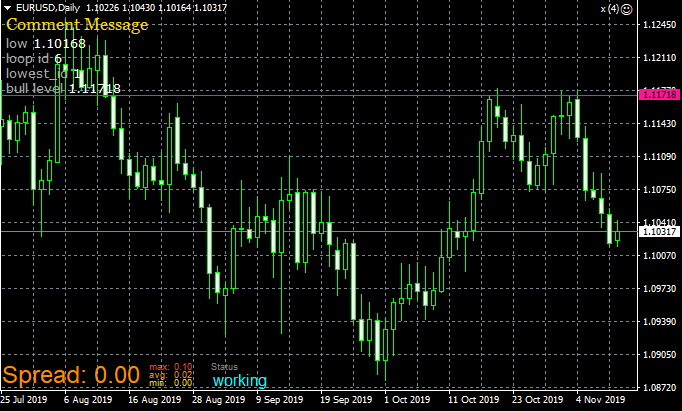
Task: Click the 23 Oct 2019 date label
Action: click(x=537, y=399)
